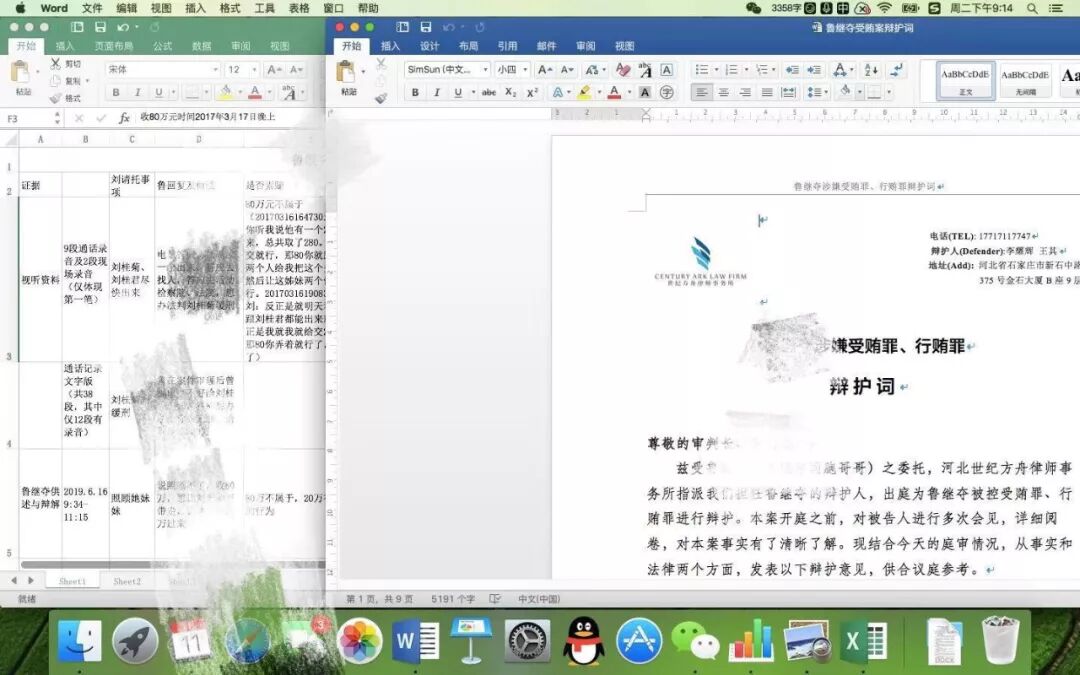
Task: Increase indent in Word
Action: 815,70
